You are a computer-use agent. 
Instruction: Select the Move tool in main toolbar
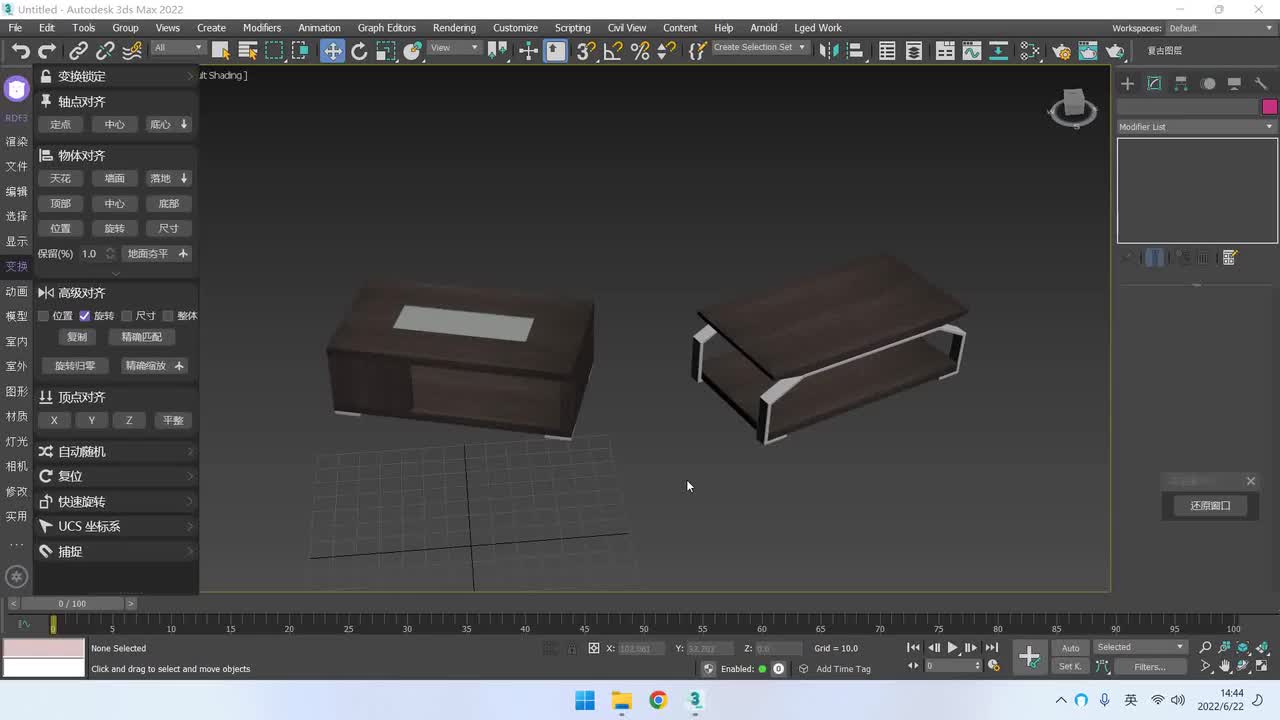click(332, 51)
